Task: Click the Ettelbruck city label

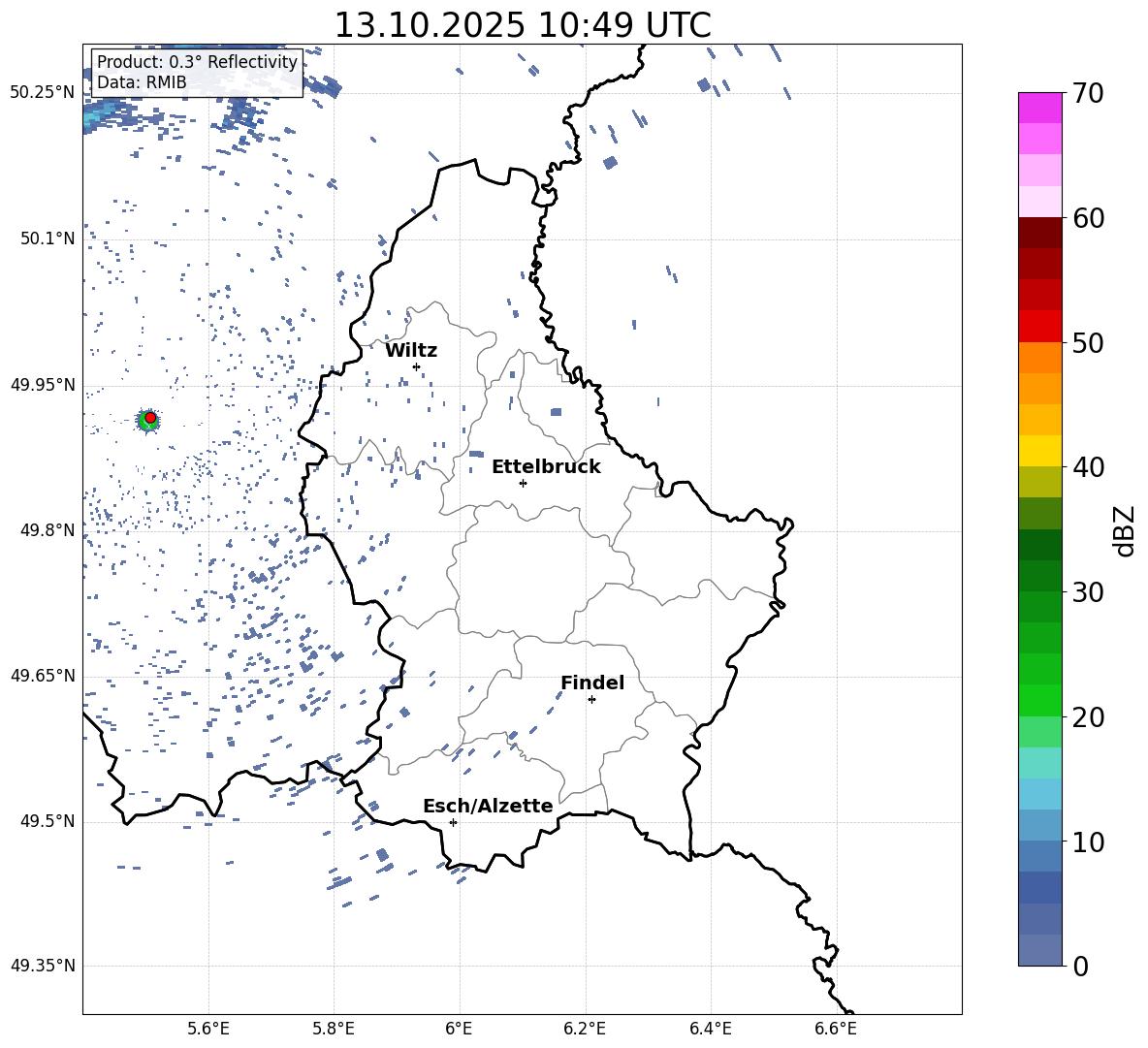Action: (x=546, y=467)
